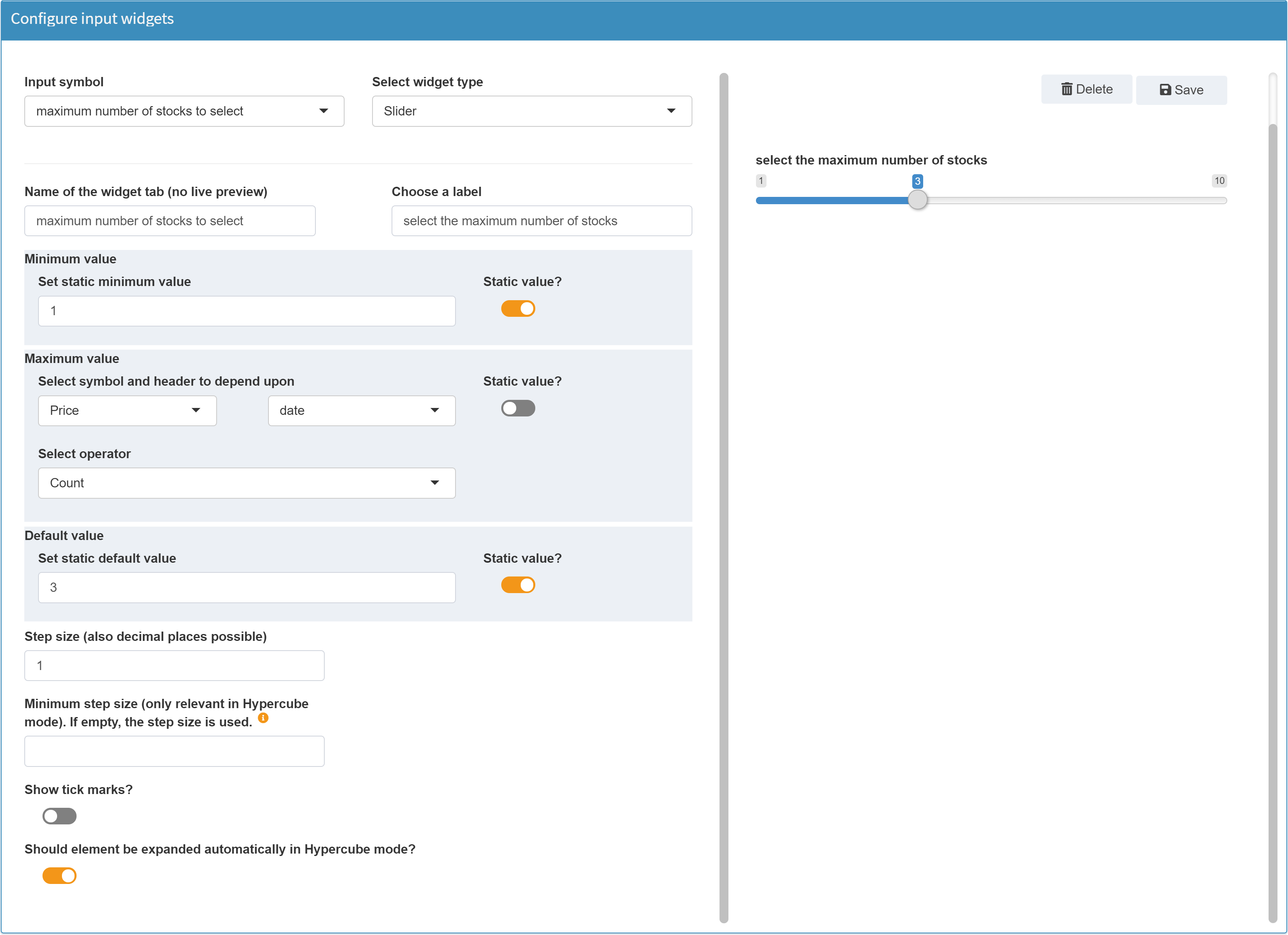
Task: Click the static minimum value field
Action: 247,311
